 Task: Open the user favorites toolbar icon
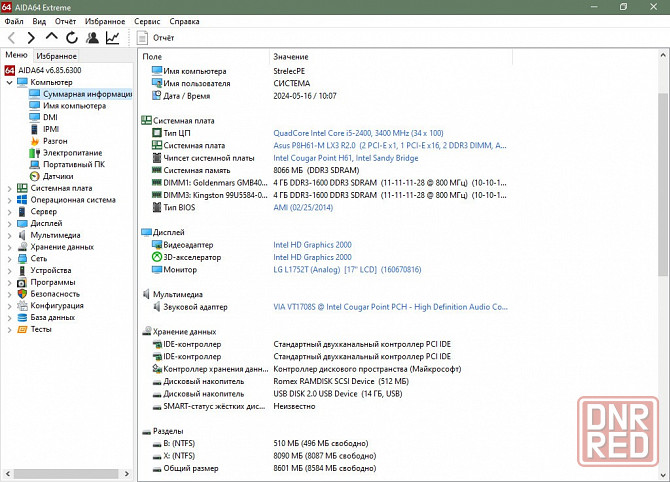tap(92, 38)
